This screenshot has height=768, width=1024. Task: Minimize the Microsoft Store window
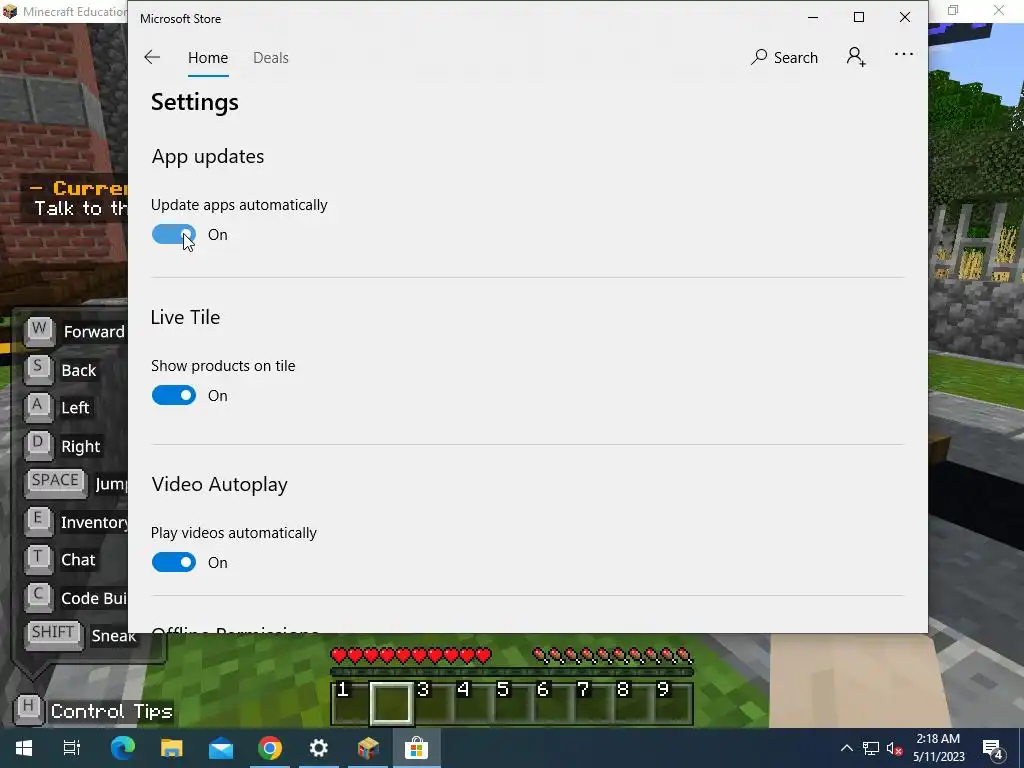click(x=813, y=18)
